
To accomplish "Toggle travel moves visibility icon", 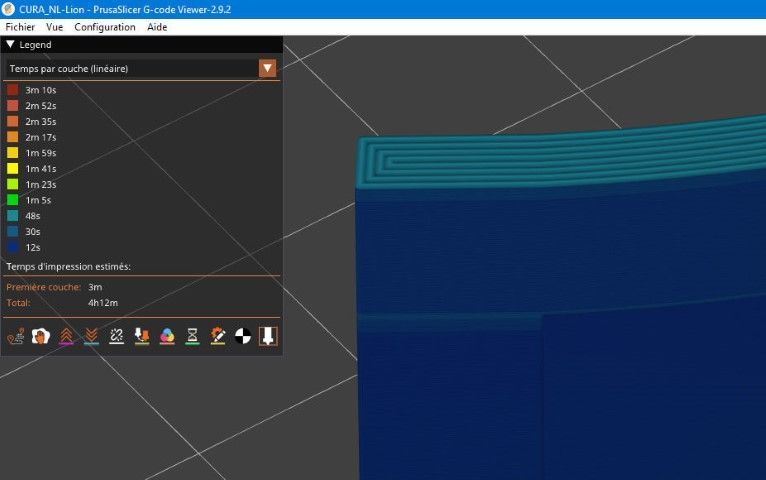I will click(16, 336).
